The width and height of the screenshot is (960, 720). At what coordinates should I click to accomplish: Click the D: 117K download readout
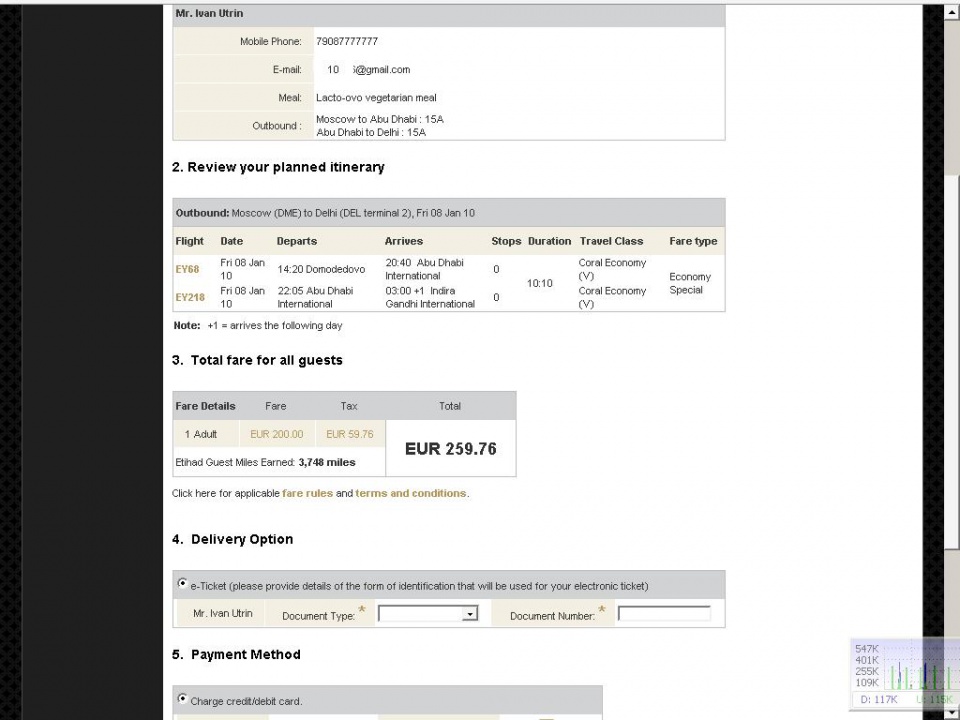coord(876,699)
